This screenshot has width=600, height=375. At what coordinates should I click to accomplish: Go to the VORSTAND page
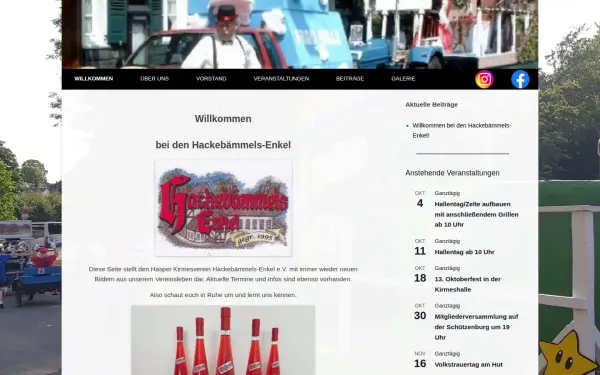tap(211, 78)
